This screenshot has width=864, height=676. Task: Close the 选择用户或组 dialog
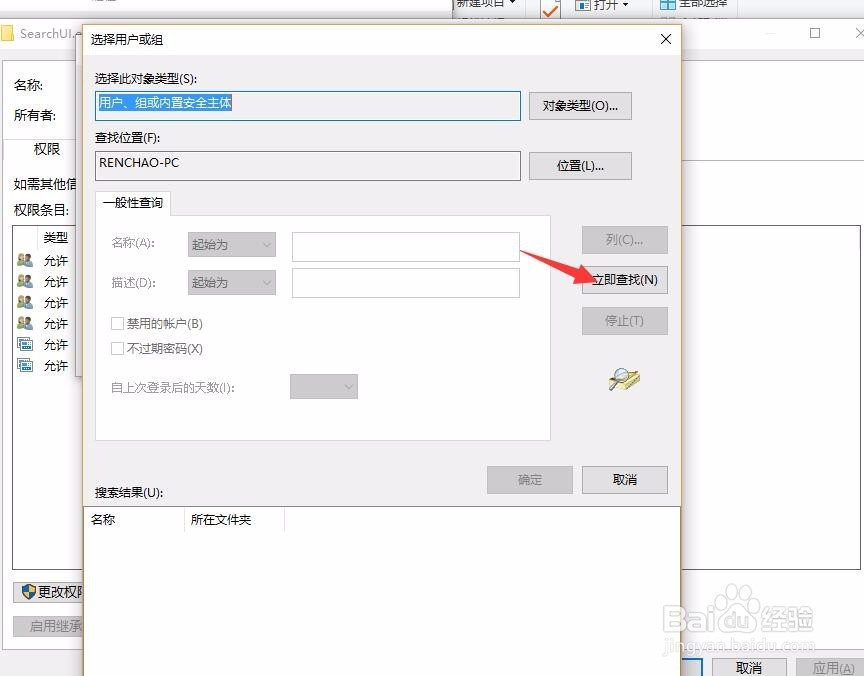tap(666, 39)
